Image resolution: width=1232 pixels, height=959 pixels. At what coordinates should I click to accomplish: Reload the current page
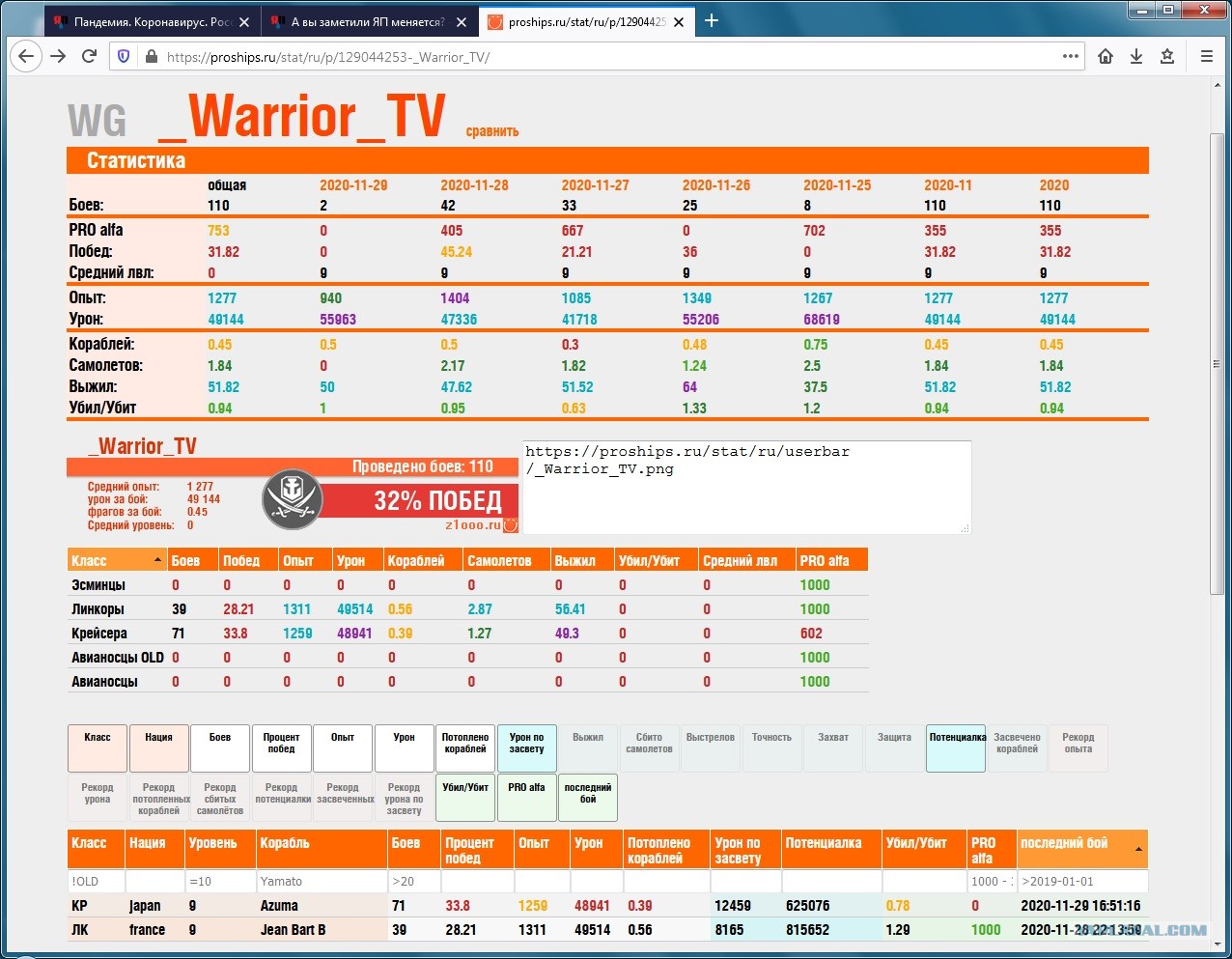click(x=89, y=56)
